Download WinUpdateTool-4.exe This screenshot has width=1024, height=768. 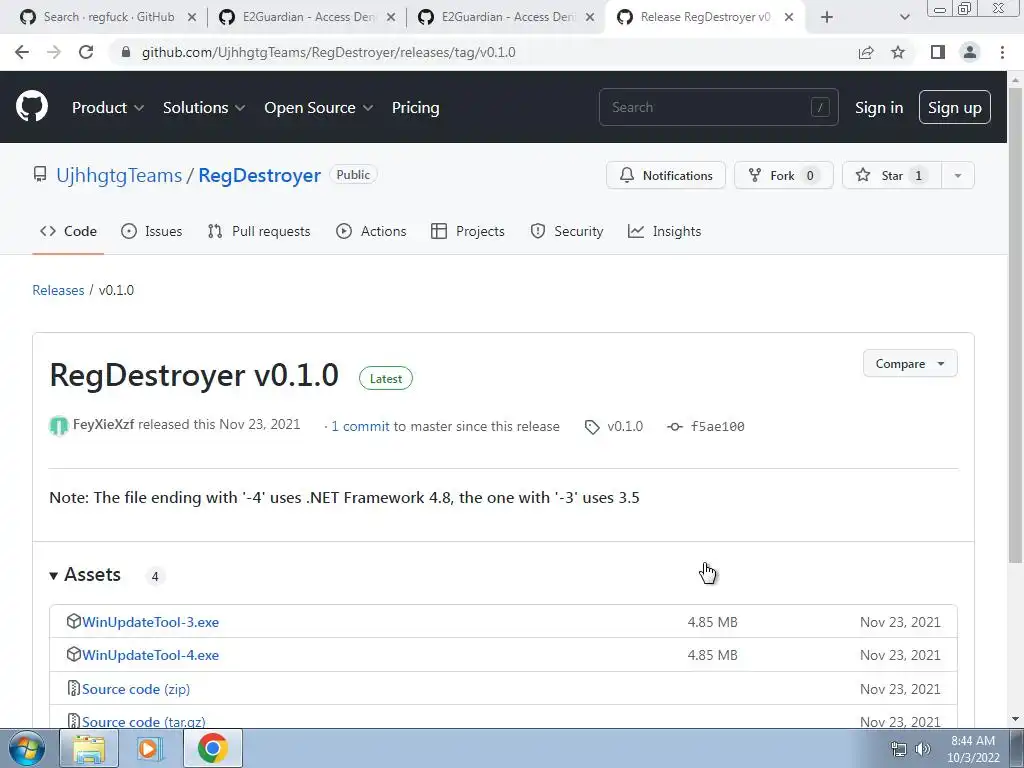[150, 655]
